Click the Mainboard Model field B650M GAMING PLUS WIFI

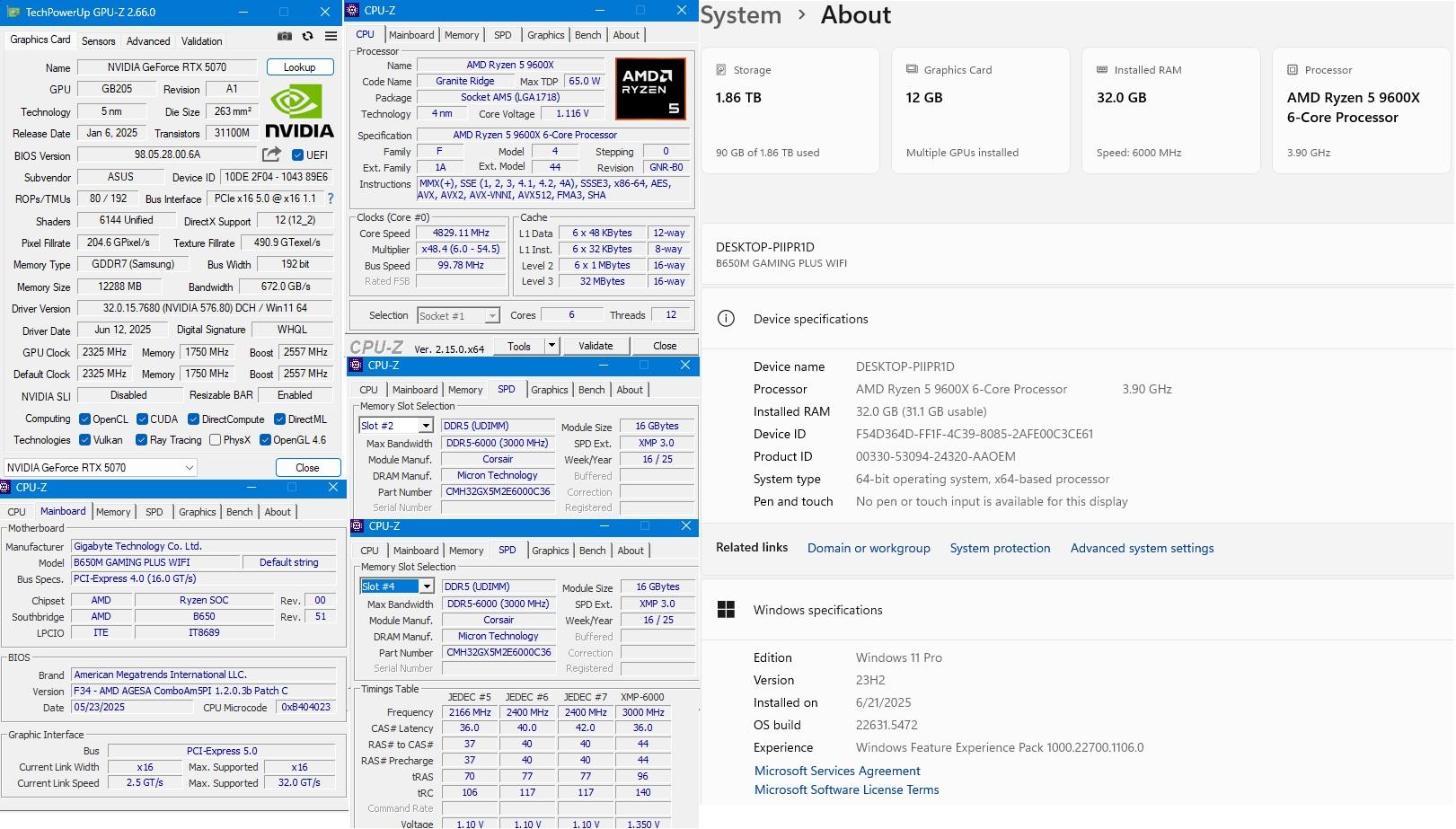point(156,562)
